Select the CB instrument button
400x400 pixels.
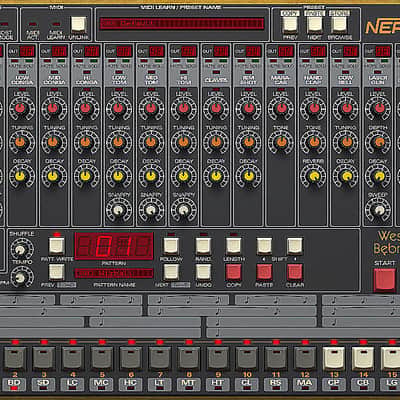[x=363, y=384]
